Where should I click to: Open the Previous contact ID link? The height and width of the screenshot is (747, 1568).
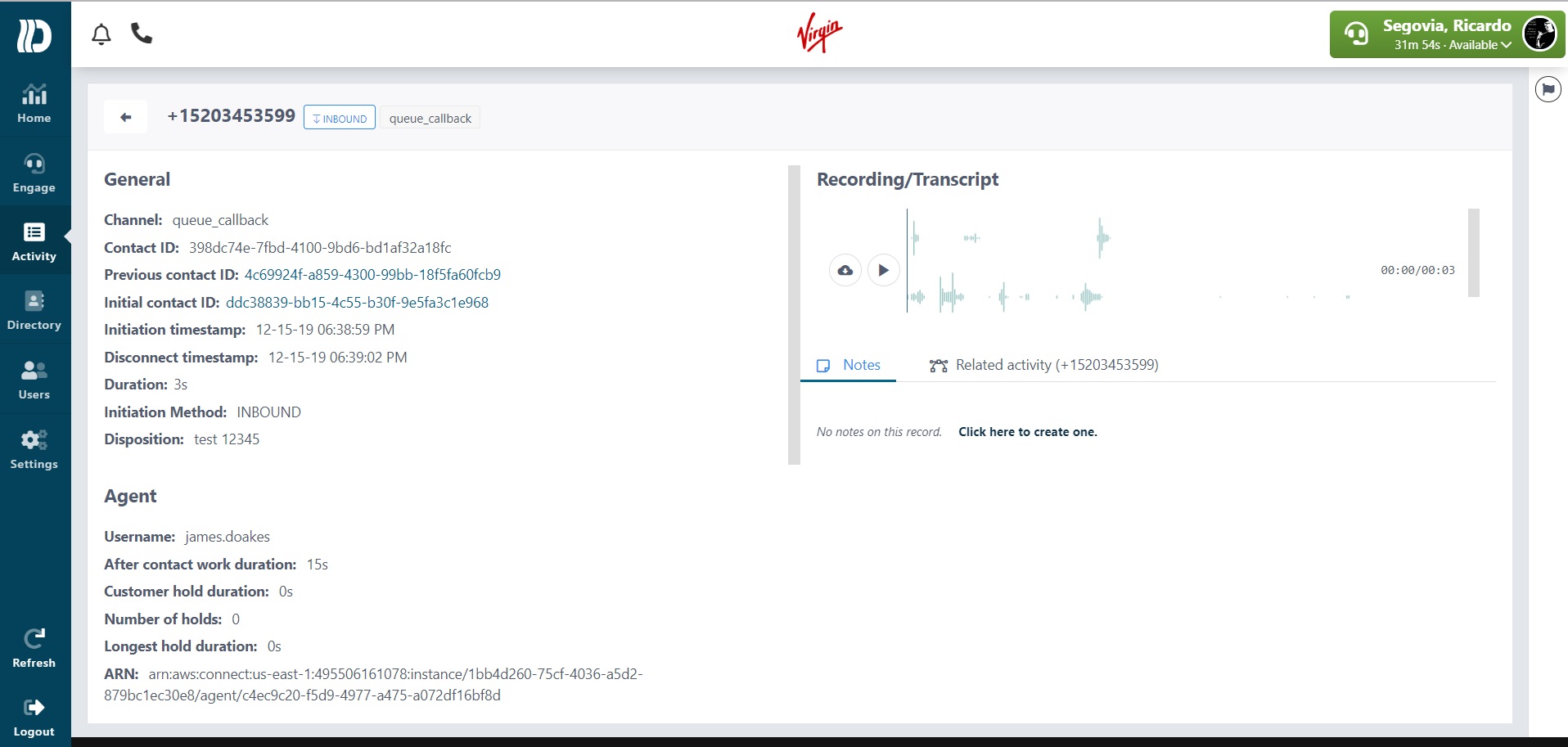(372, 275)
